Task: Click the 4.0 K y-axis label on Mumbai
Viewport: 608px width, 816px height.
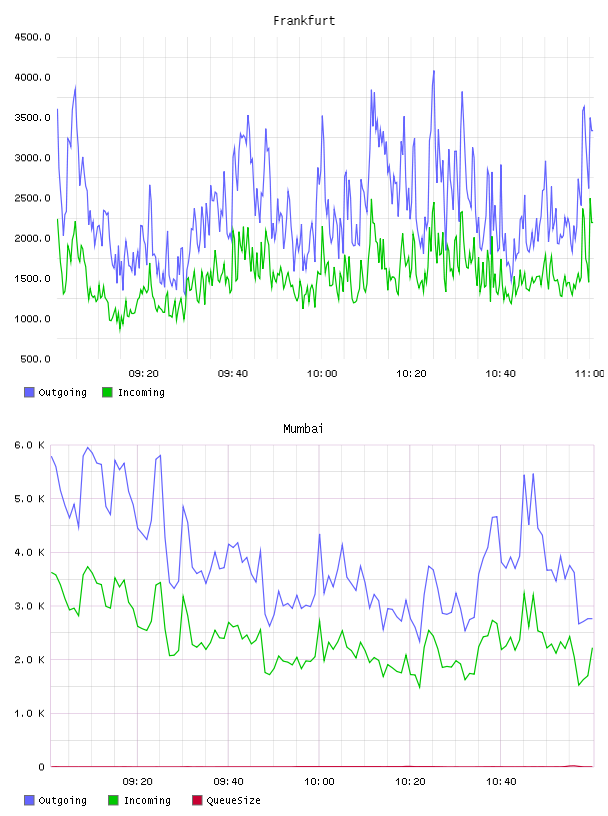Action: 29,553
